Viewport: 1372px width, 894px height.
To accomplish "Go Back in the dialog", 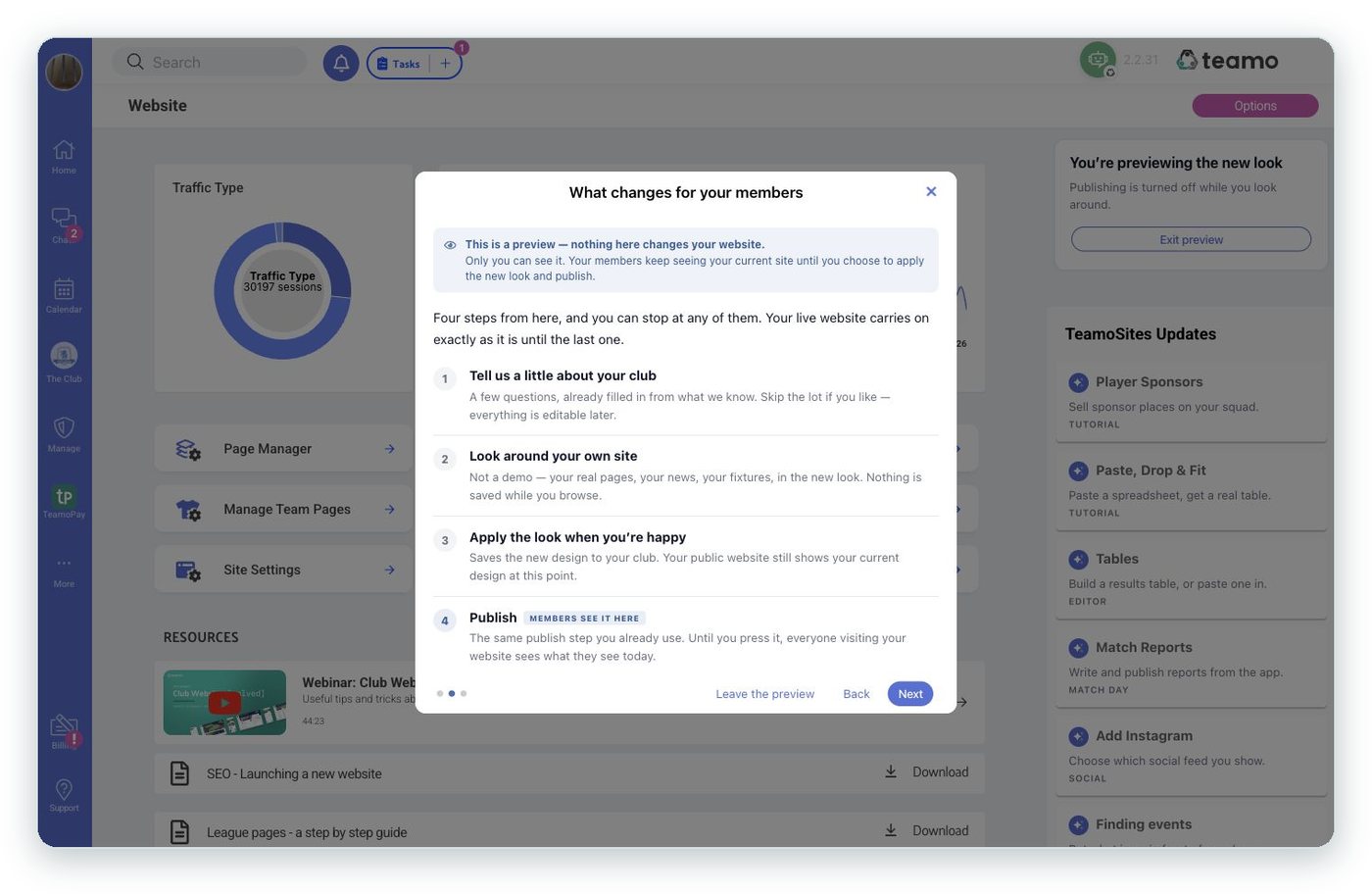I will coord(857,694).
